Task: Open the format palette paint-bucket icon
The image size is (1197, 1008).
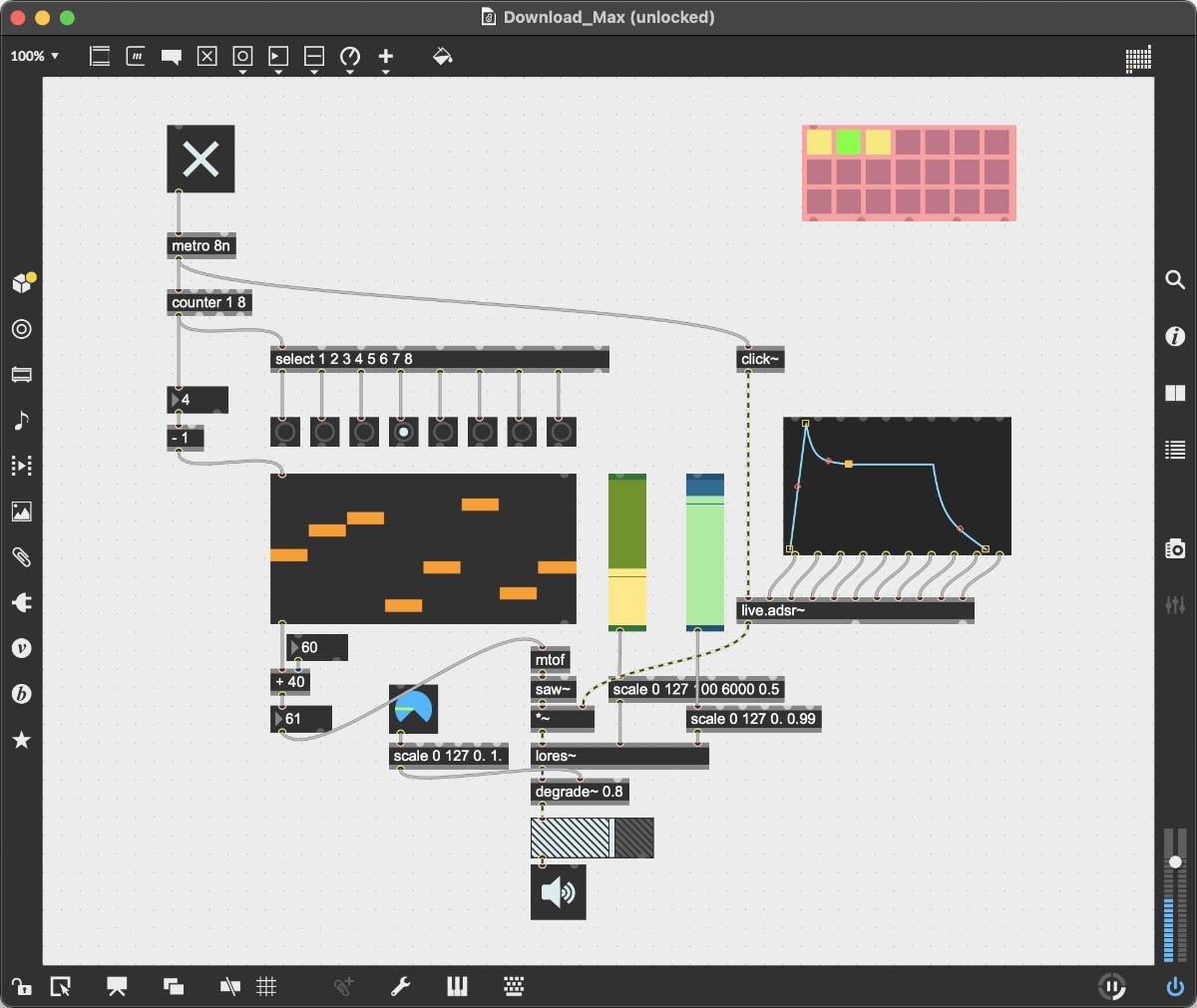Action: point(443,57)
